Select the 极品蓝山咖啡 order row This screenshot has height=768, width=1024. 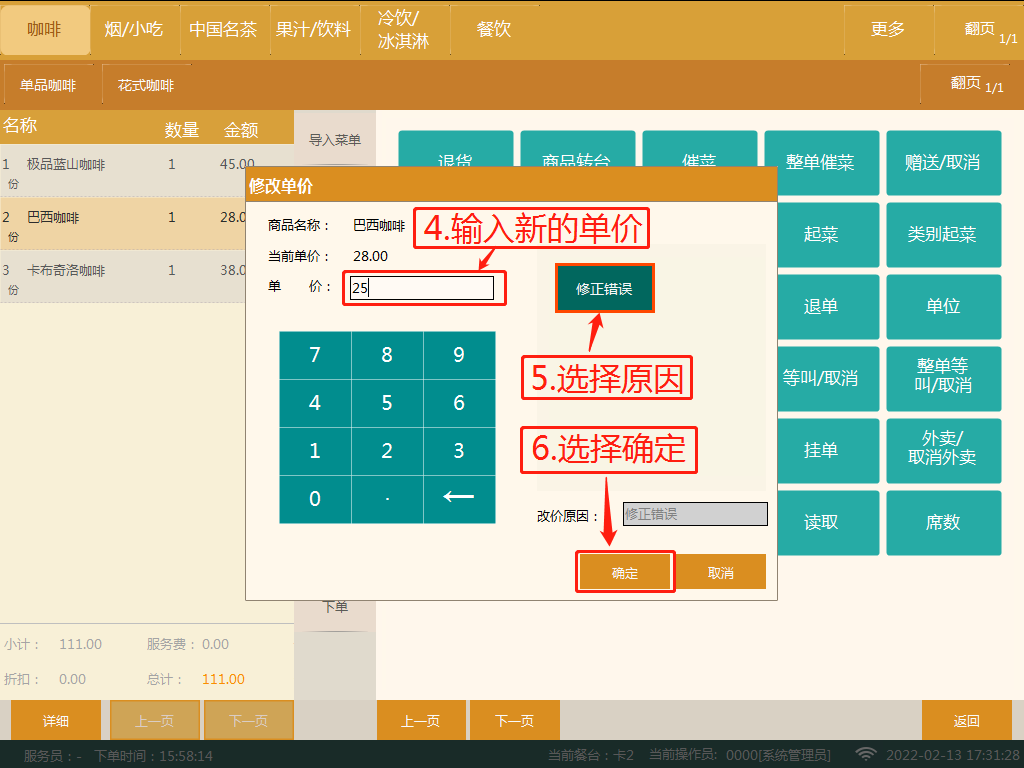(124, 171)
